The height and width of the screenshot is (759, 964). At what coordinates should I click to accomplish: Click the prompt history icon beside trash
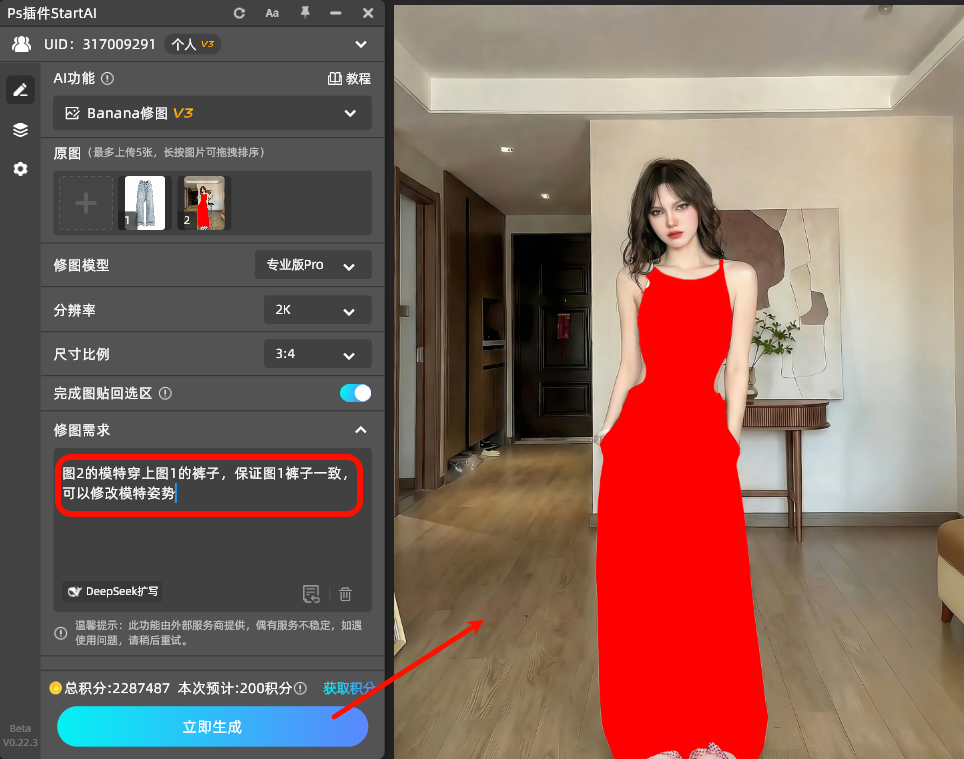[x=311, y=594]
